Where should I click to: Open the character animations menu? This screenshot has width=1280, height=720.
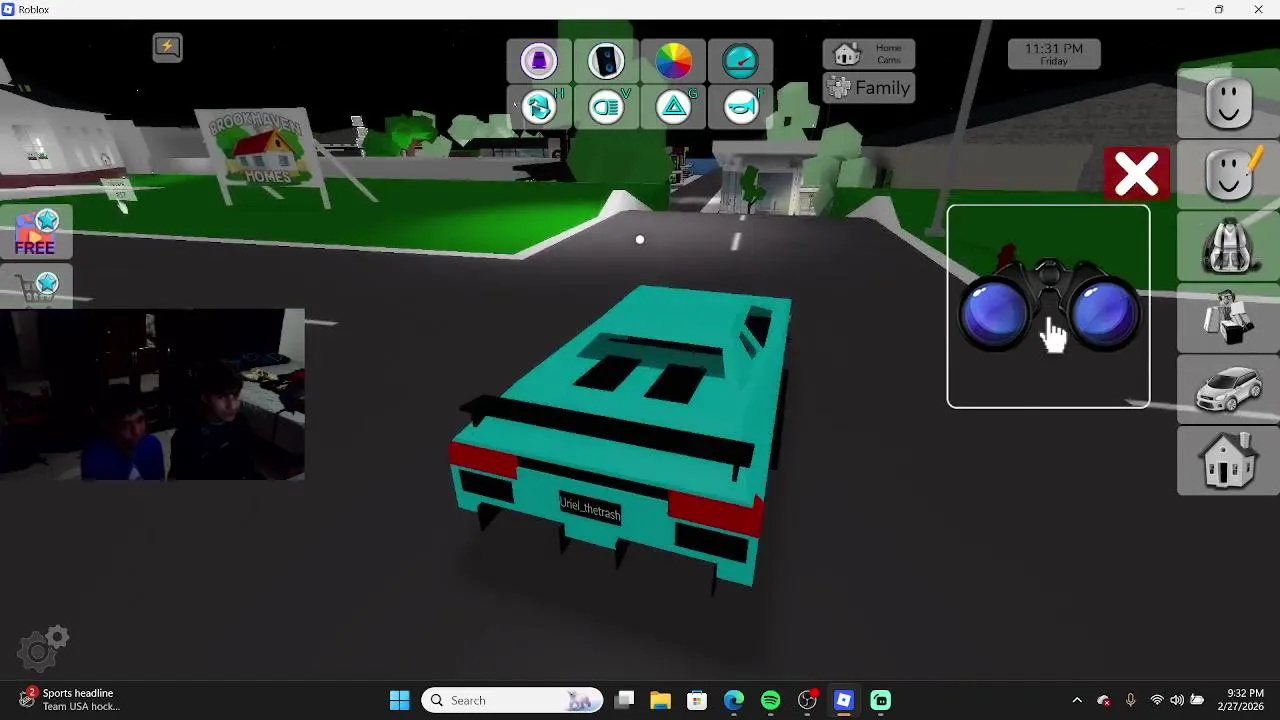1229,318
